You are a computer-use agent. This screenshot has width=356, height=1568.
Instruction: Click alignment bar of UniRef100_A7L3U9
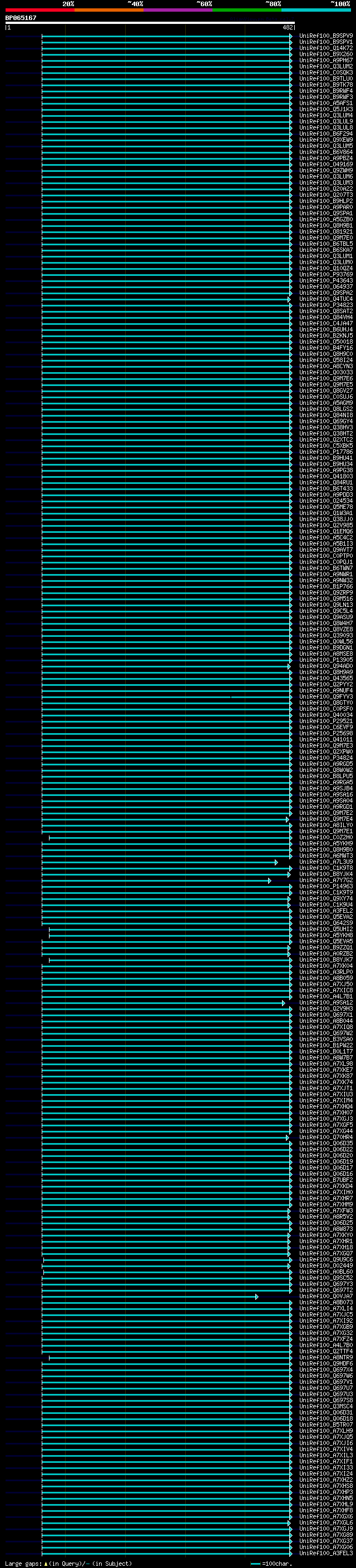[160, 863]
